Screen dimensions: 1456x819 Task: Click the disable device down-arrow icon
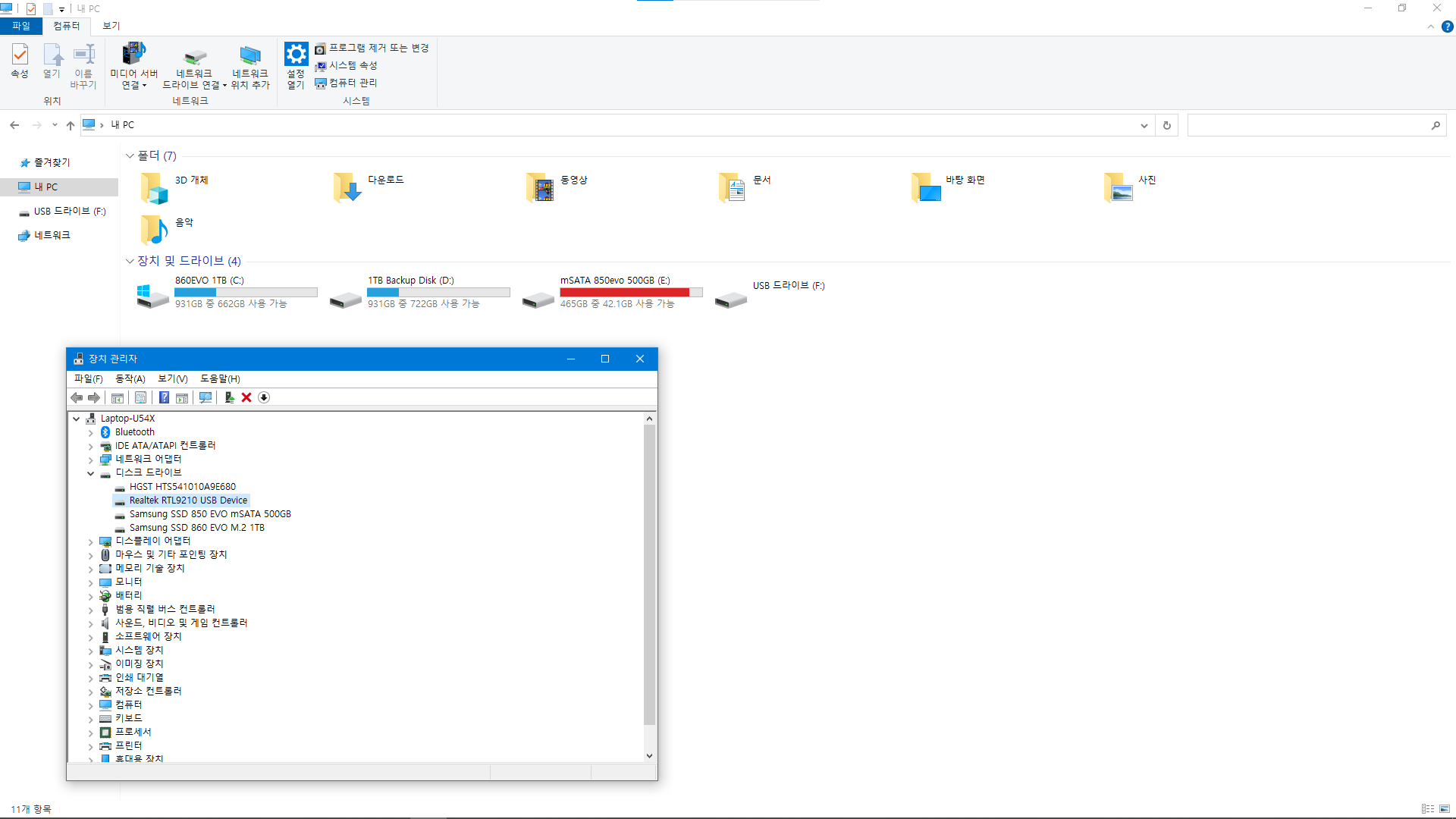(x=264, y=398)
